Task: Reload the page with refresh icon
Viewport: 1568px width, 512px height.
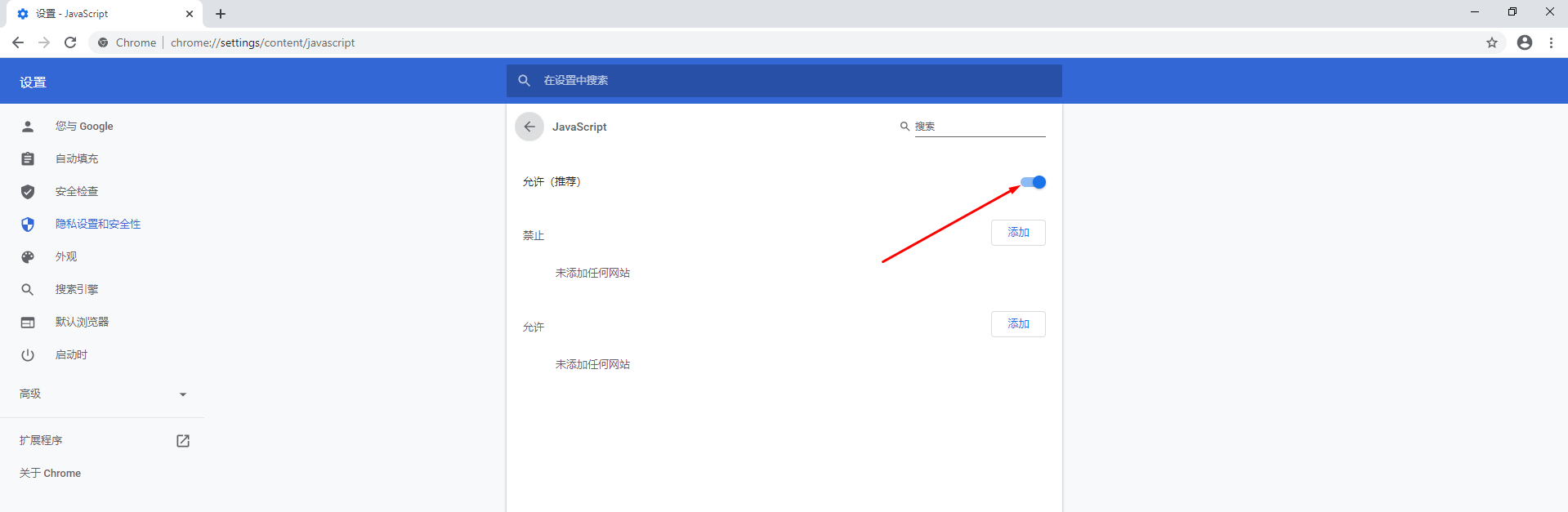Action: point(70,42)
